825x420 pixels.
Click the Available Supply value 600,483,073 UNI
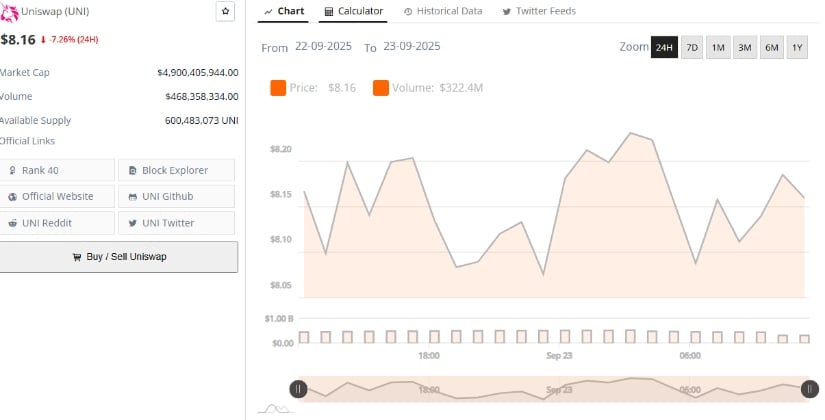pyautogui.click(x=202, y=121)
